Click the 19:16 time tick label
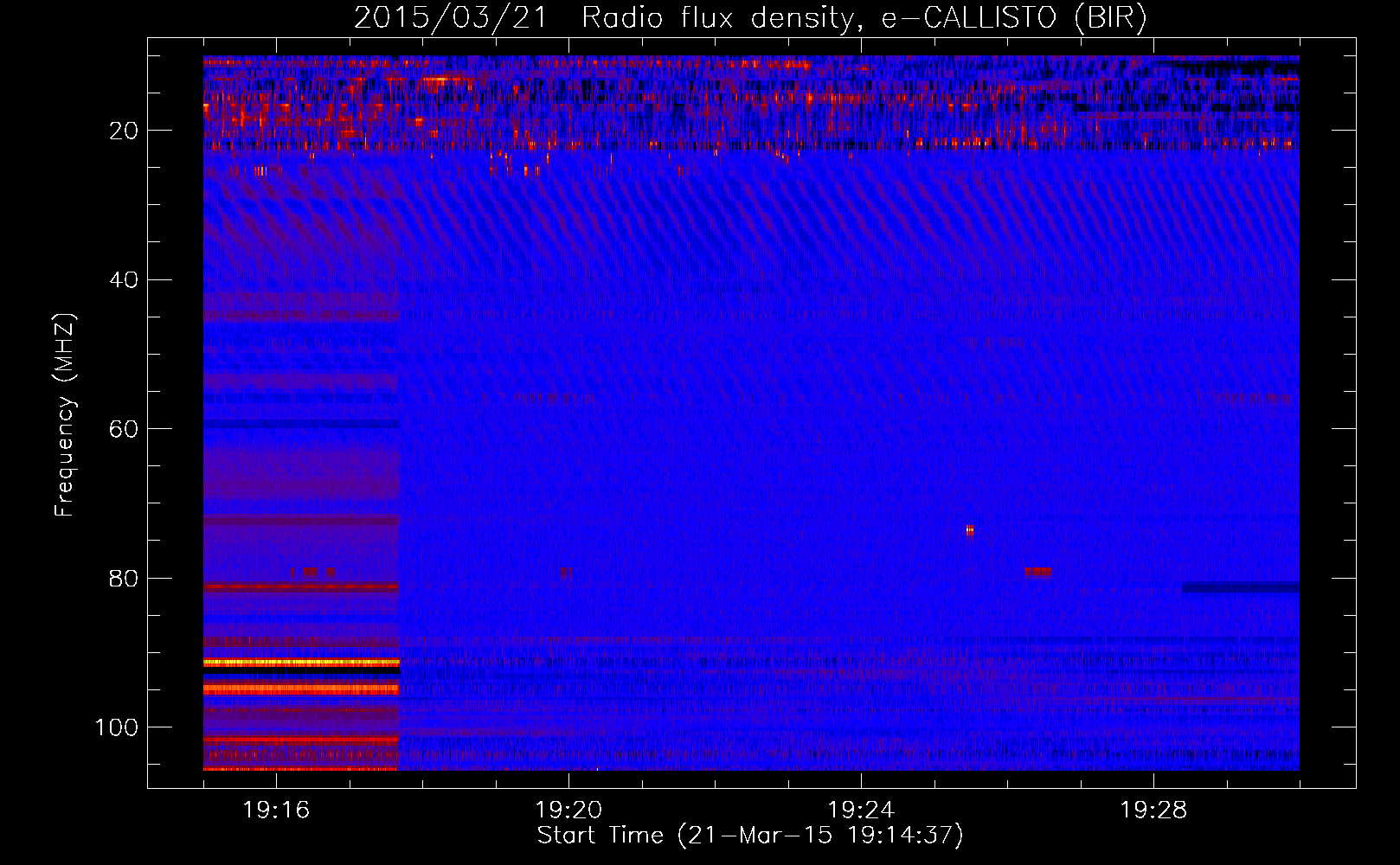This screenshot has height=865, width=1400. (276, 811)
